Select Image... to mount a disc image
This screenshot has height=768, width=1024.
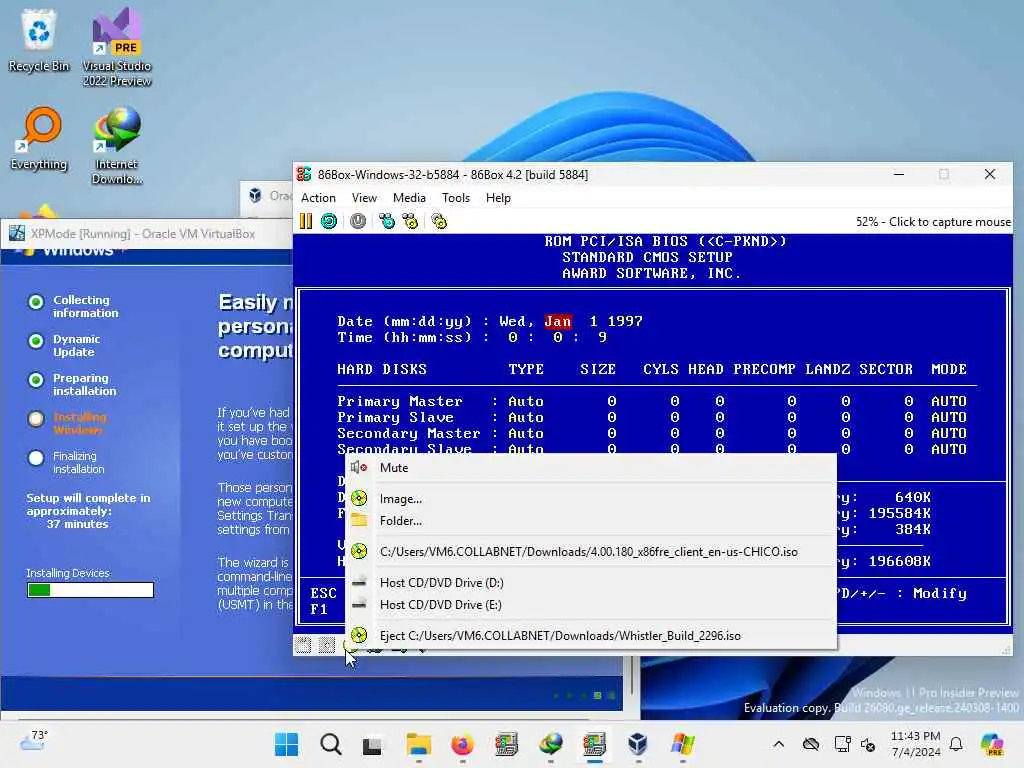(x=590, y=499)
